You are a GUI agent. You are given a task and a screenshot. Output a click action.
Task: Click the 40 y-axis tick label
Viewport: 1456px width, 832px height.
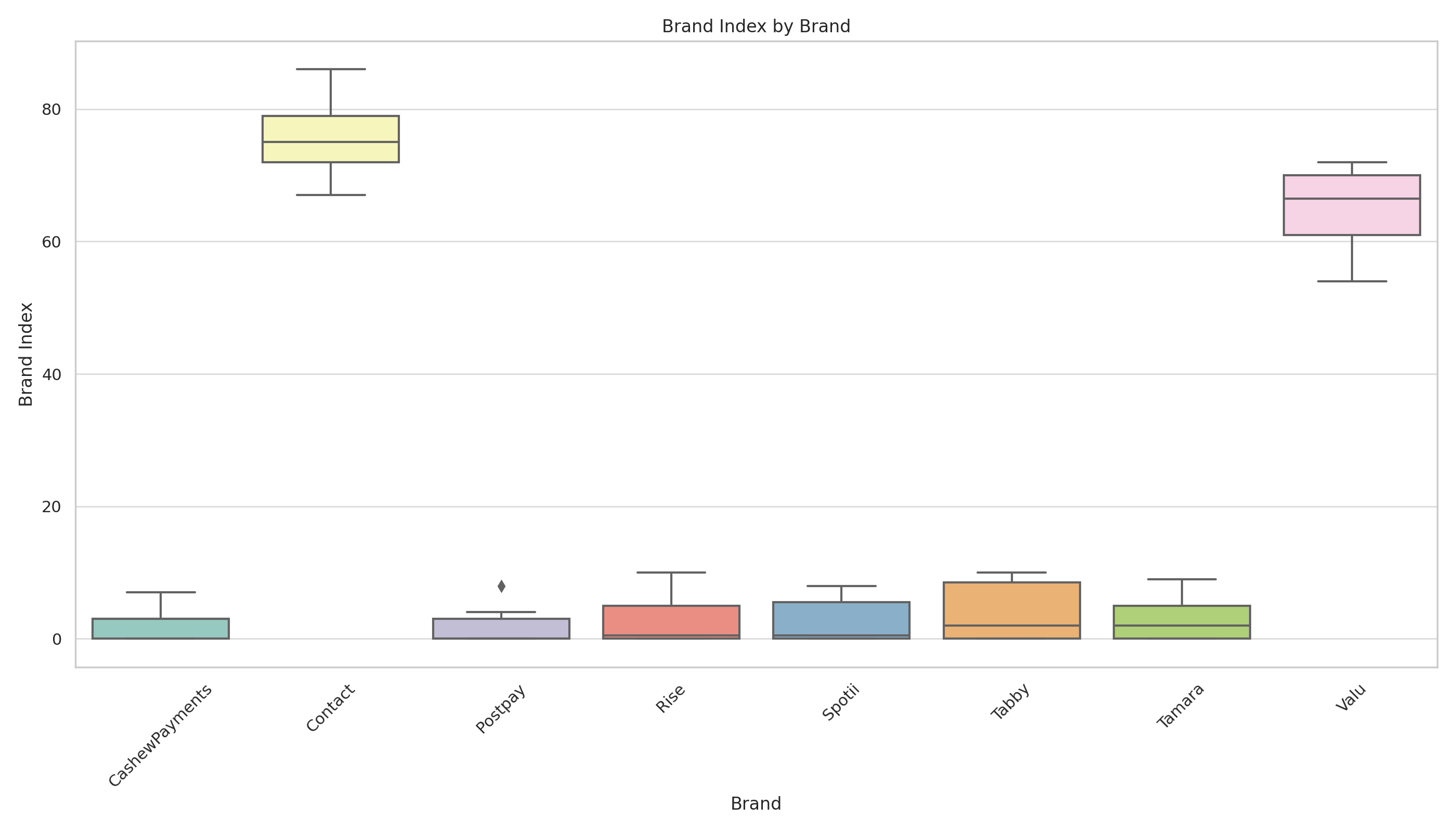tap(51, 374)
